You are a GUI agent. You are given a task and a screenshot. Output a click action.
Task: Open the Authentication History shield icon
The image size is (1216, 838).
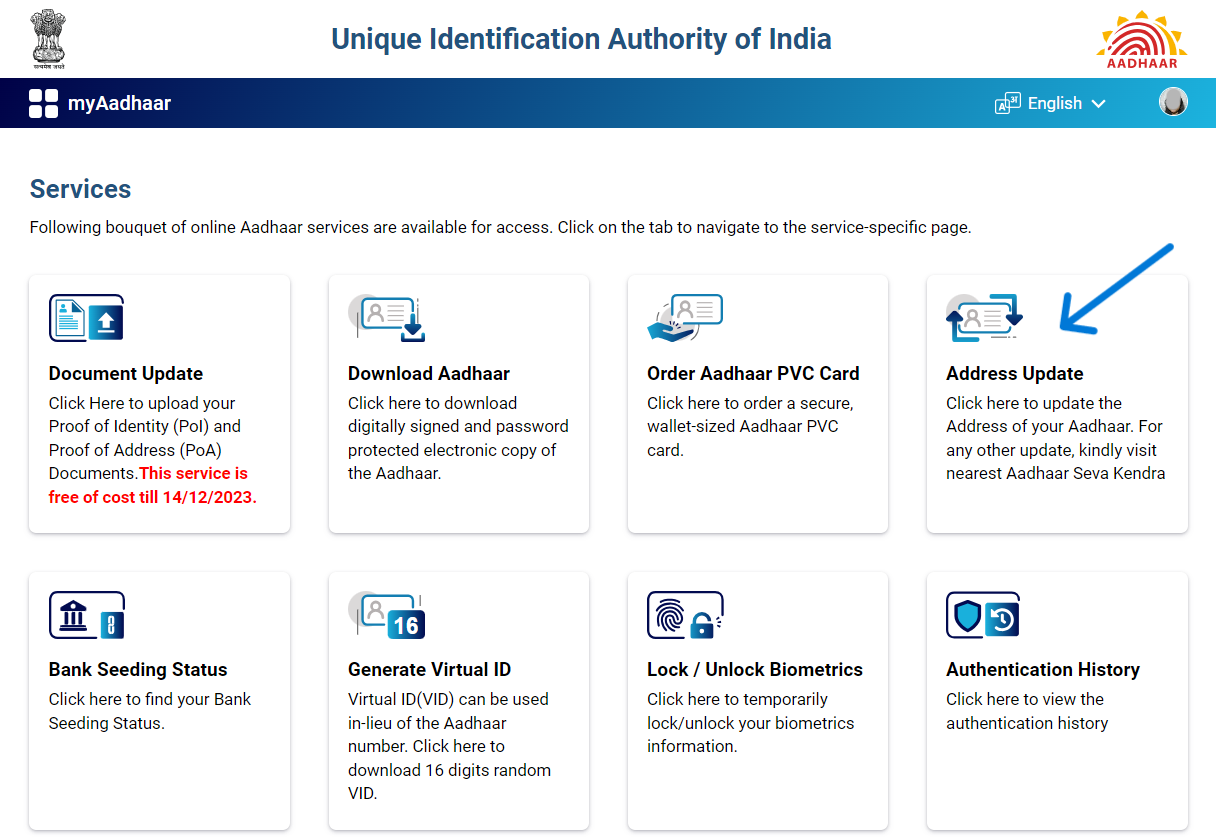[983, 615]
